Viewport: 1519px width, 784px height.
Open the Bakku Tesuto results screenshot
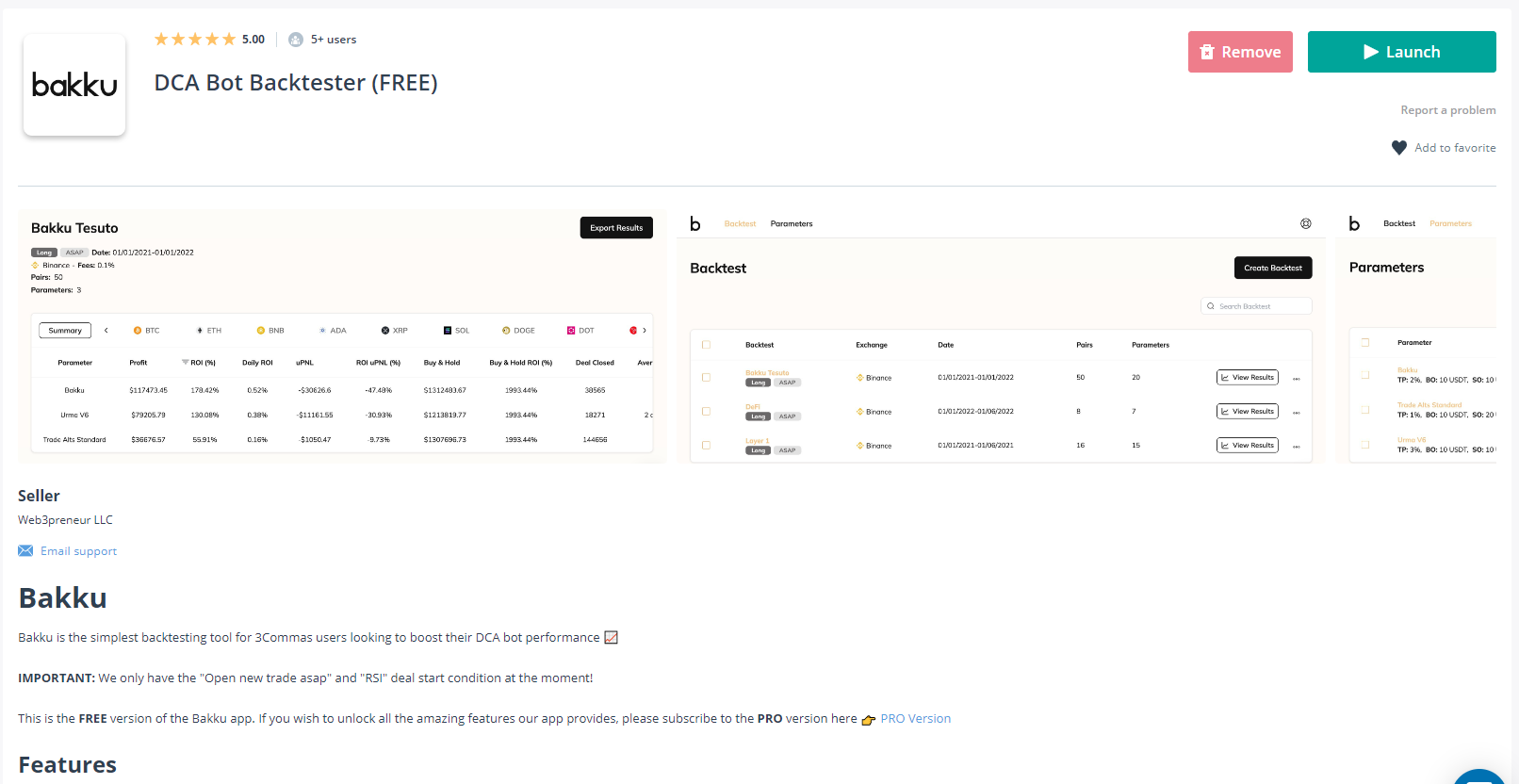(342, 336)
